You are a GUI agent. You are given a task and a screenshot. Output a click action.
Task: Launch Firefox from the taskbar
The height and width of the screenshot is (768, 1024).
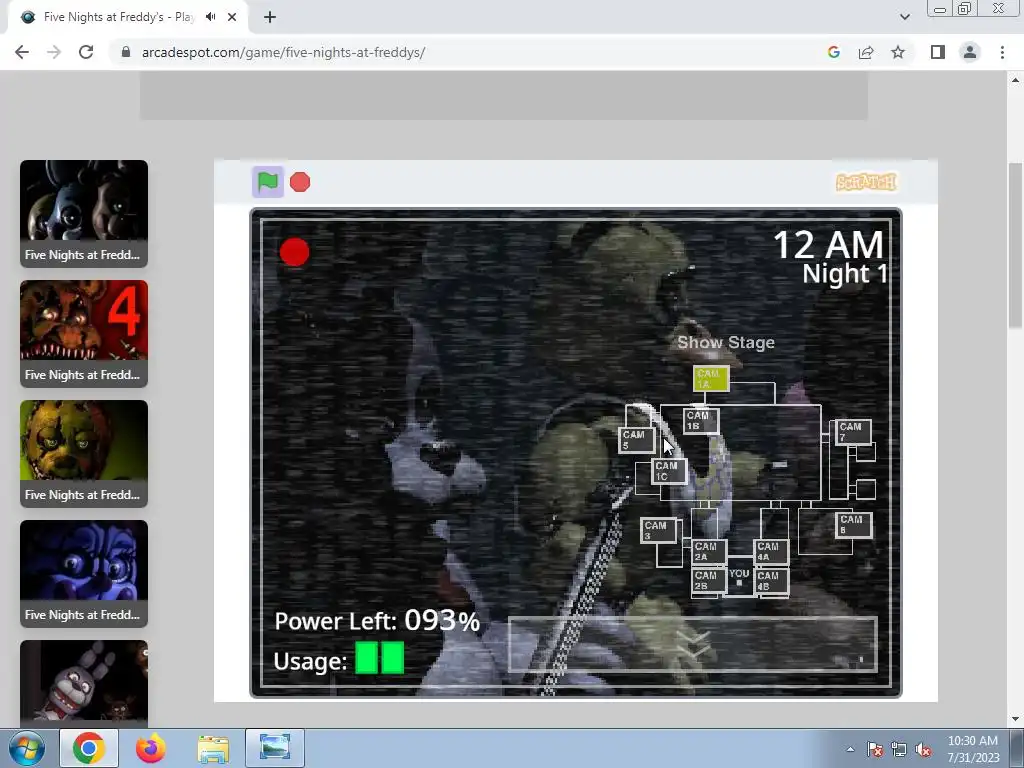click(x=151, y=748)
